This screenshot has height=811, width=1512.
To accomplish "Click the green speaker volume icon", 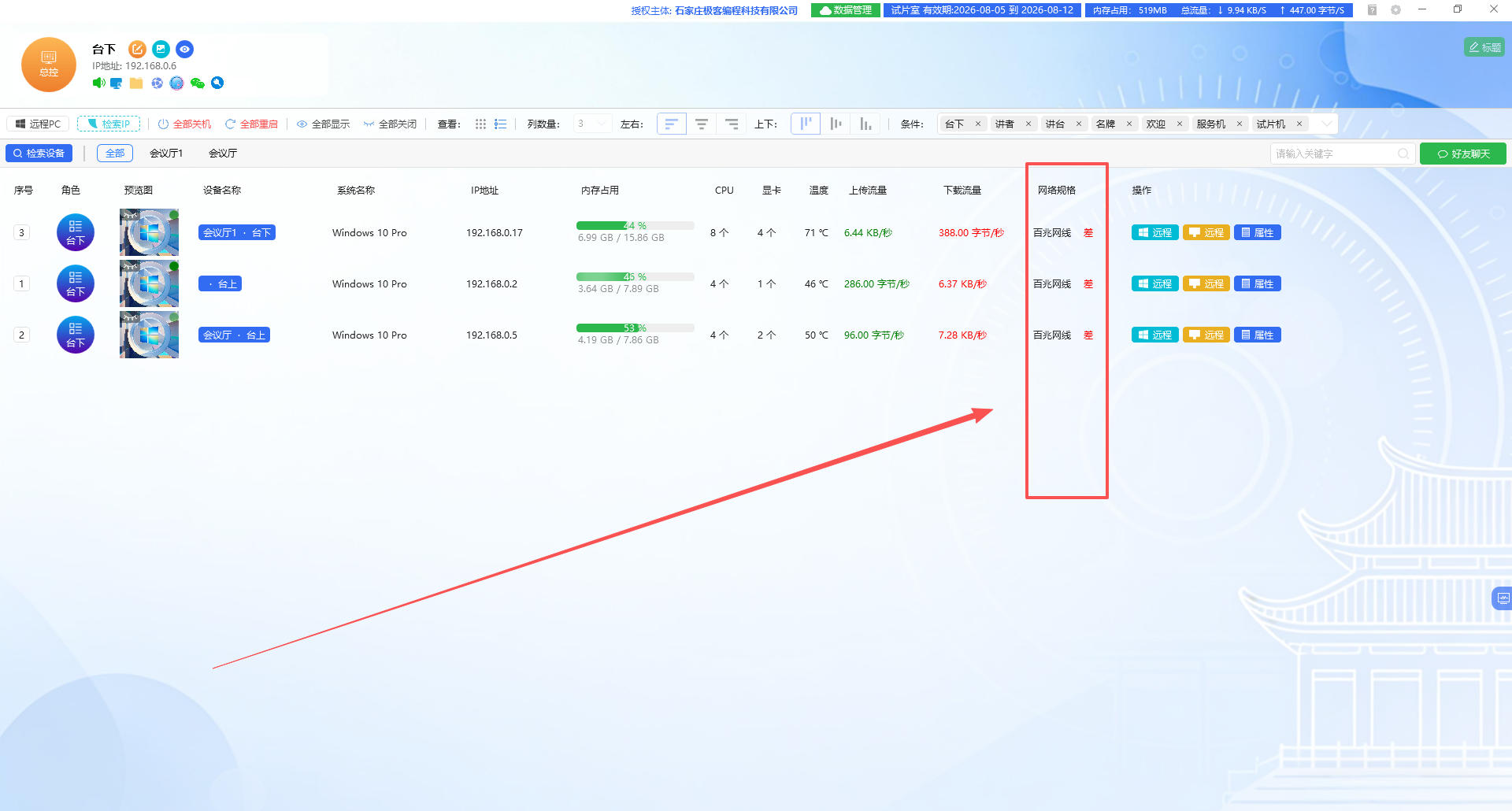I will 98,83.
